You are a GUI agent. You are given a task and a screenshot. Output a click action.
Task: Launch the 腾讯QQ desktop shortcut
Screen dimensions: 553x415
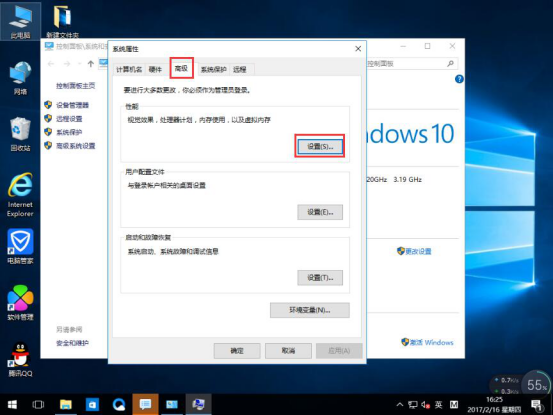tap(20, 359)
